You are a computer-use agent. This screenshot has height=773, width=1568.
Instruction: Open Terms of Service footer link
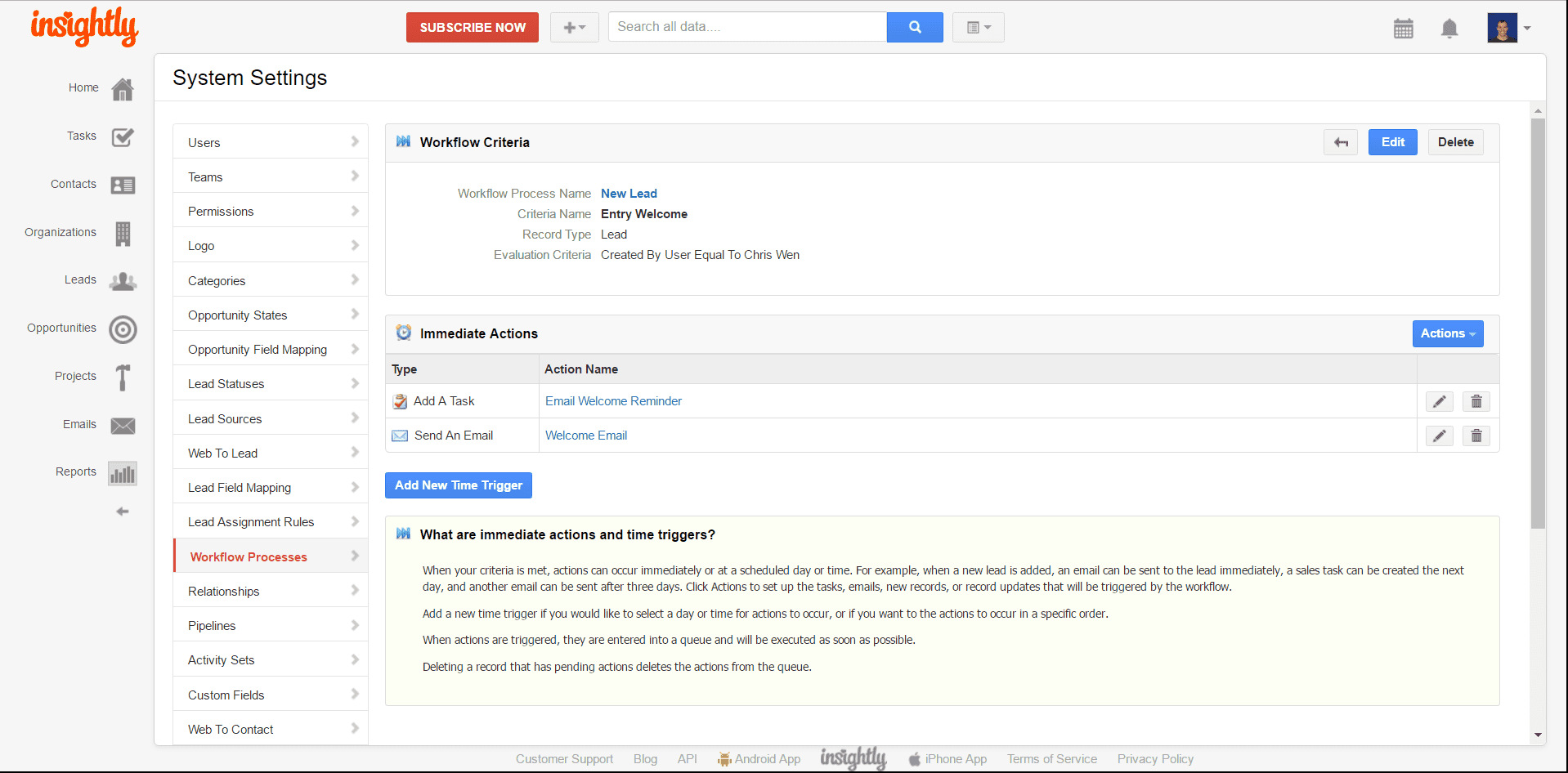pyautogui.click(x=1052, y=759)
